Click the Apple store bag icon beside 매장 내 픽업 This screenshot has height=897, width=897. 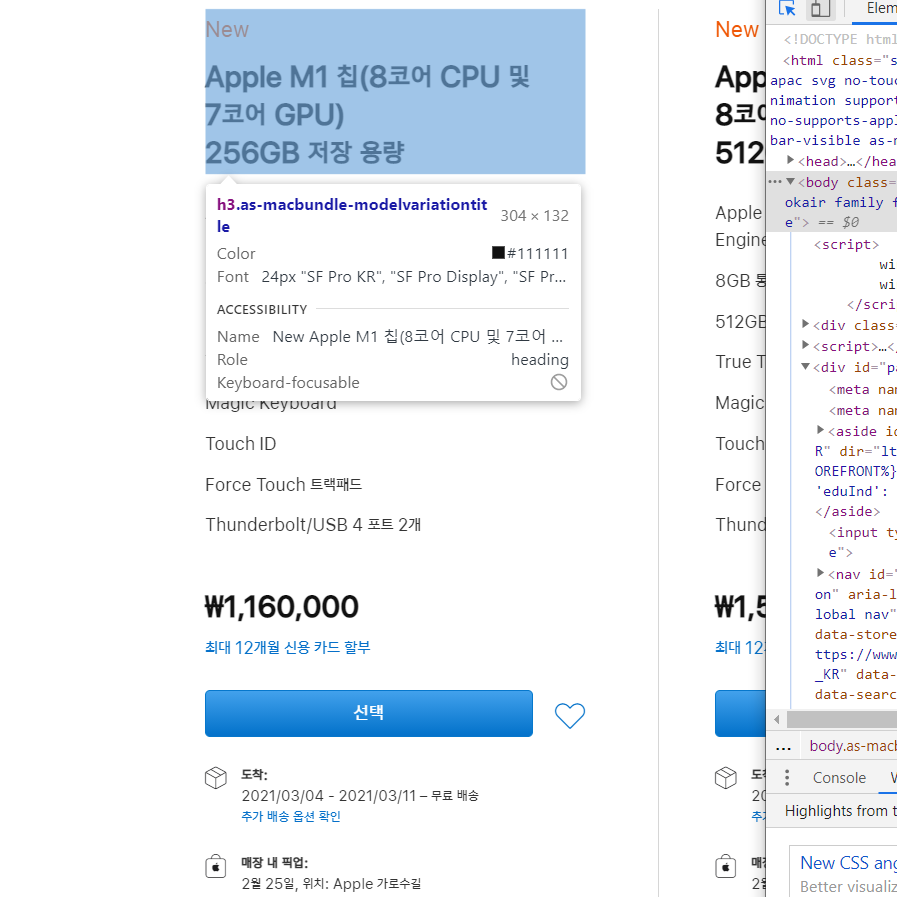216,866
